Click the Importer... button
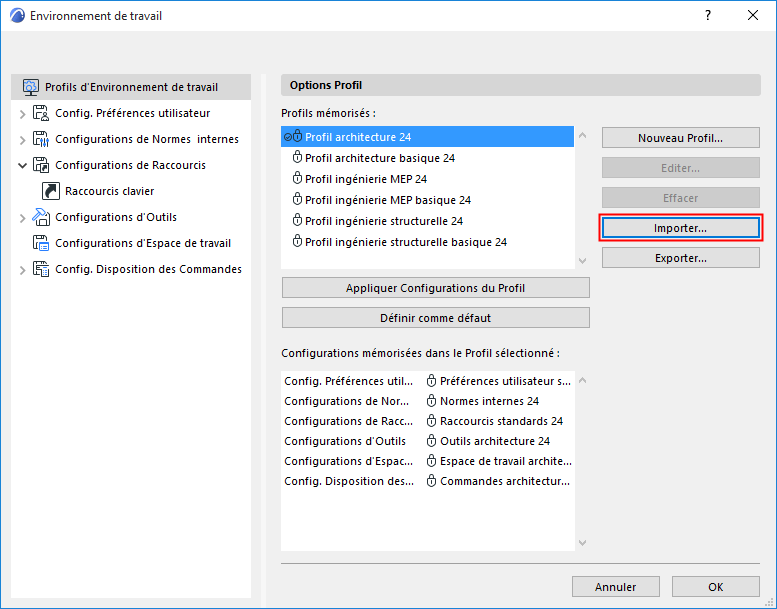Screen dimensions: 777x609 pyautogui.click(x=680, y=228)
